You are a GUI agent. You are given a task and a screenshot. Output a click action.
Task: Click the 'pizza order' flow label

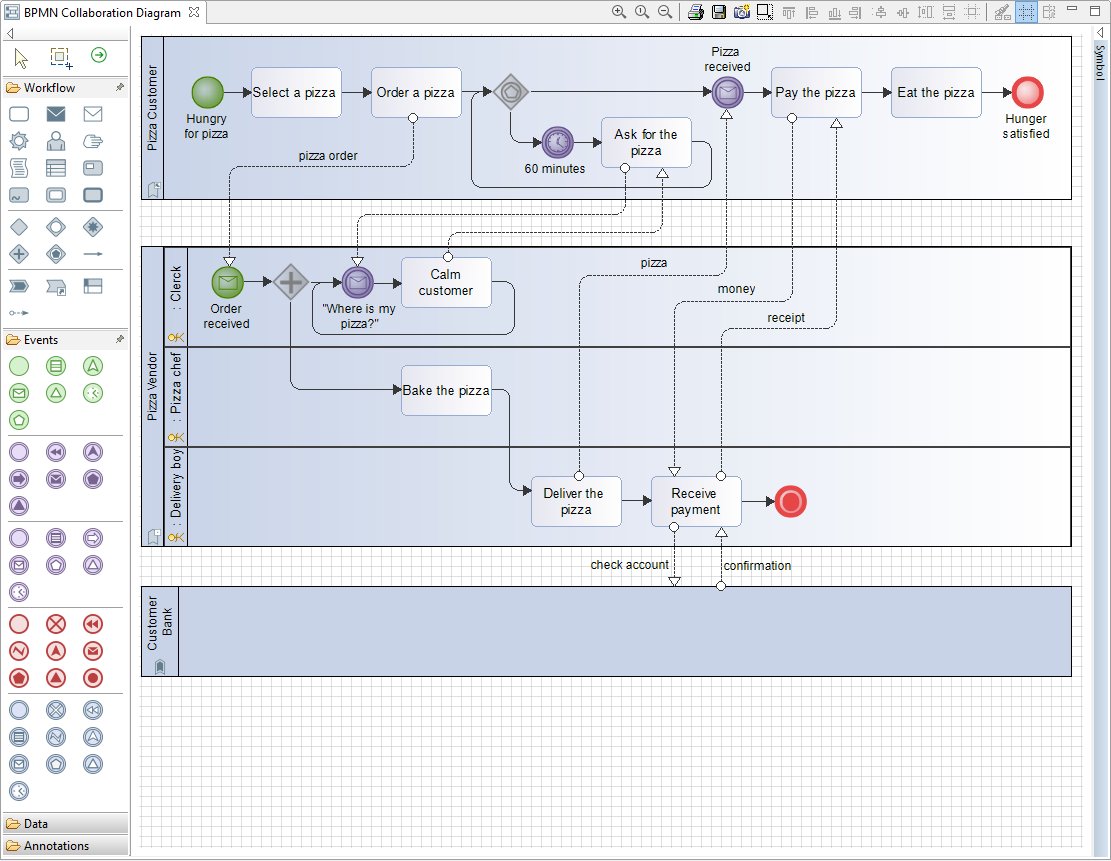point(327,156)
